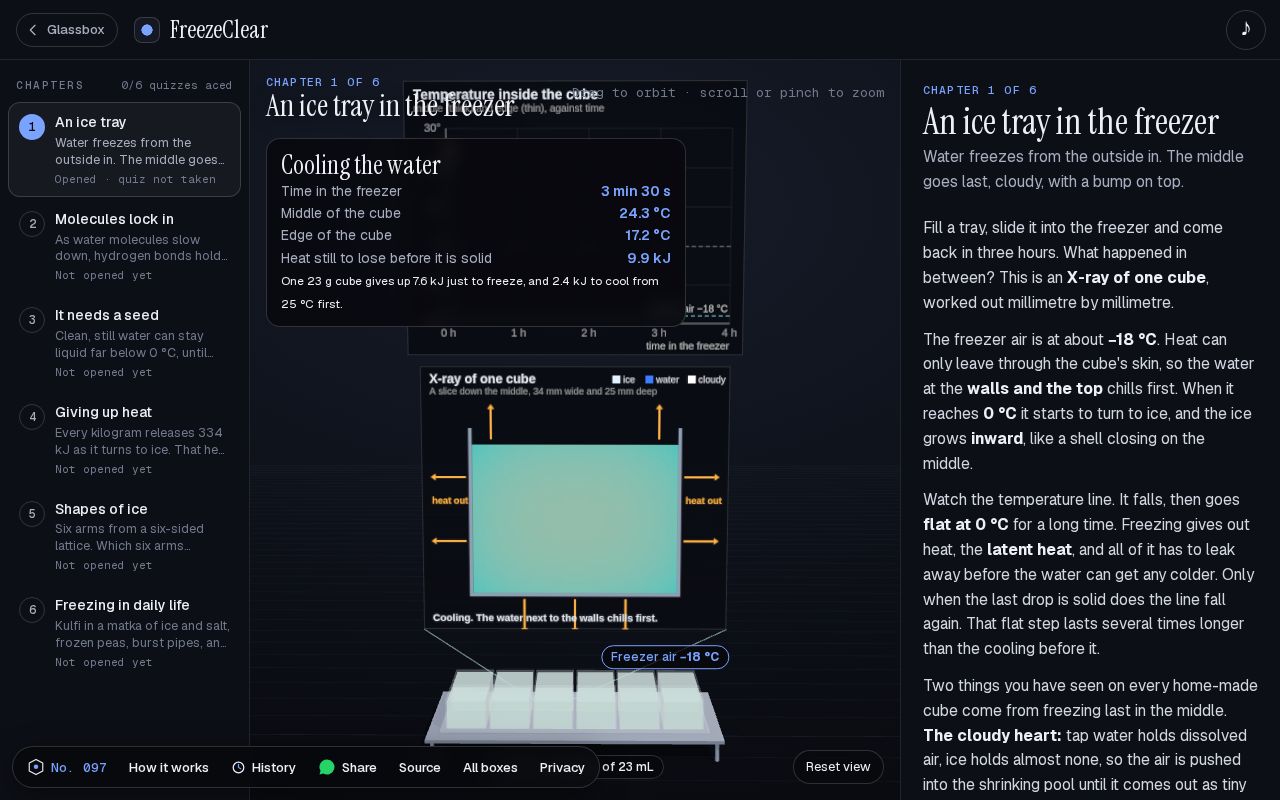1280x800 pixels.
Task: Click the X-ray of one cube diagram
Action: pos(575,498)
